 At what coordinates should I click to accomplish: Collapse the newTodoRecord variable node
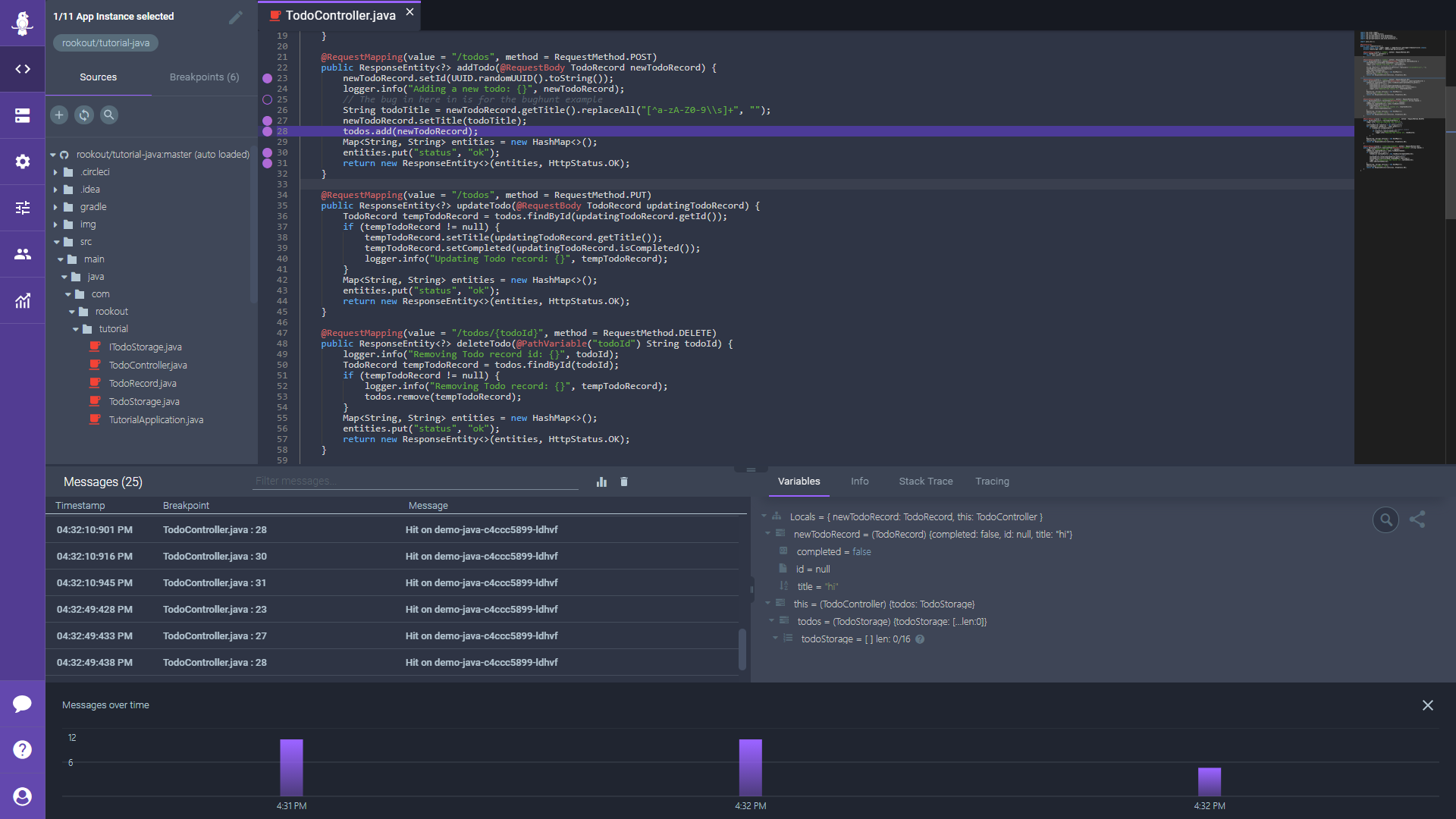[767, 534]
